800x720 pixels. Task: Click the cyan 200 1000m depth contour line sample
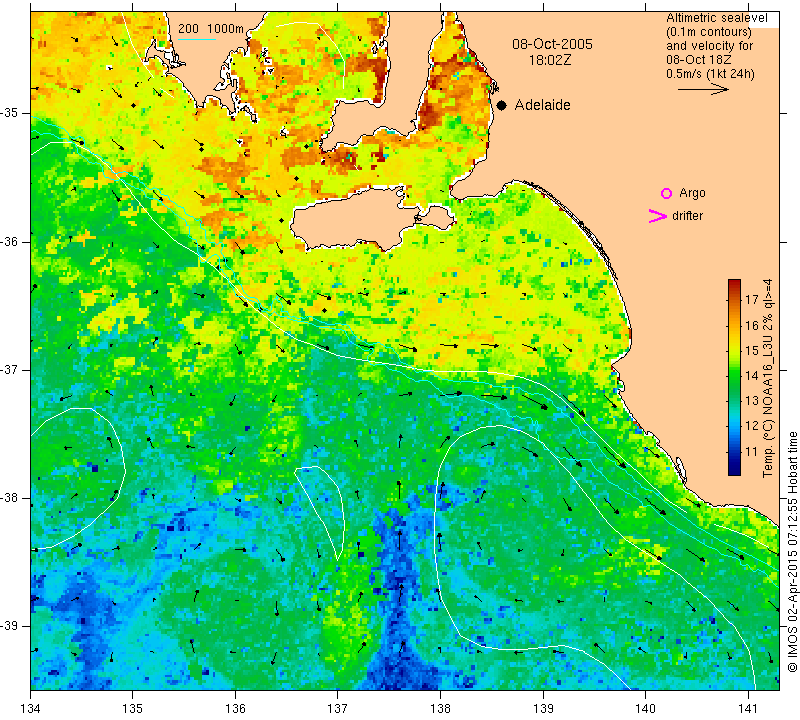coord(197,39)
